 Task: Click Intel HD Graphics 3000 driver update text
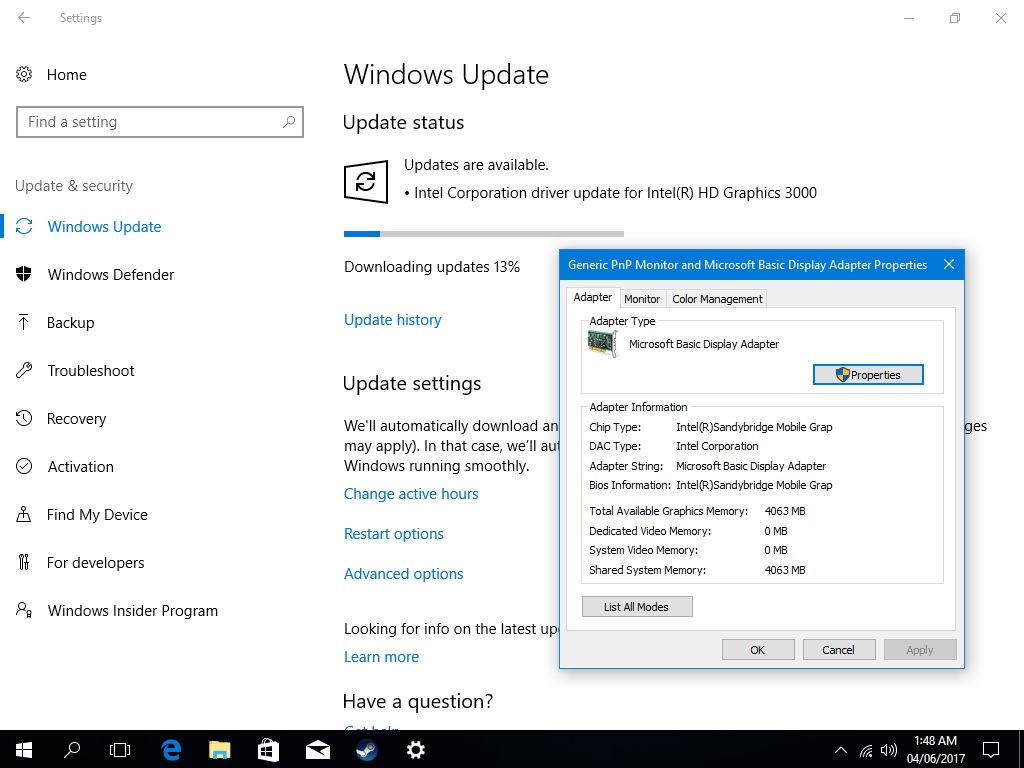tap(615, 193)
